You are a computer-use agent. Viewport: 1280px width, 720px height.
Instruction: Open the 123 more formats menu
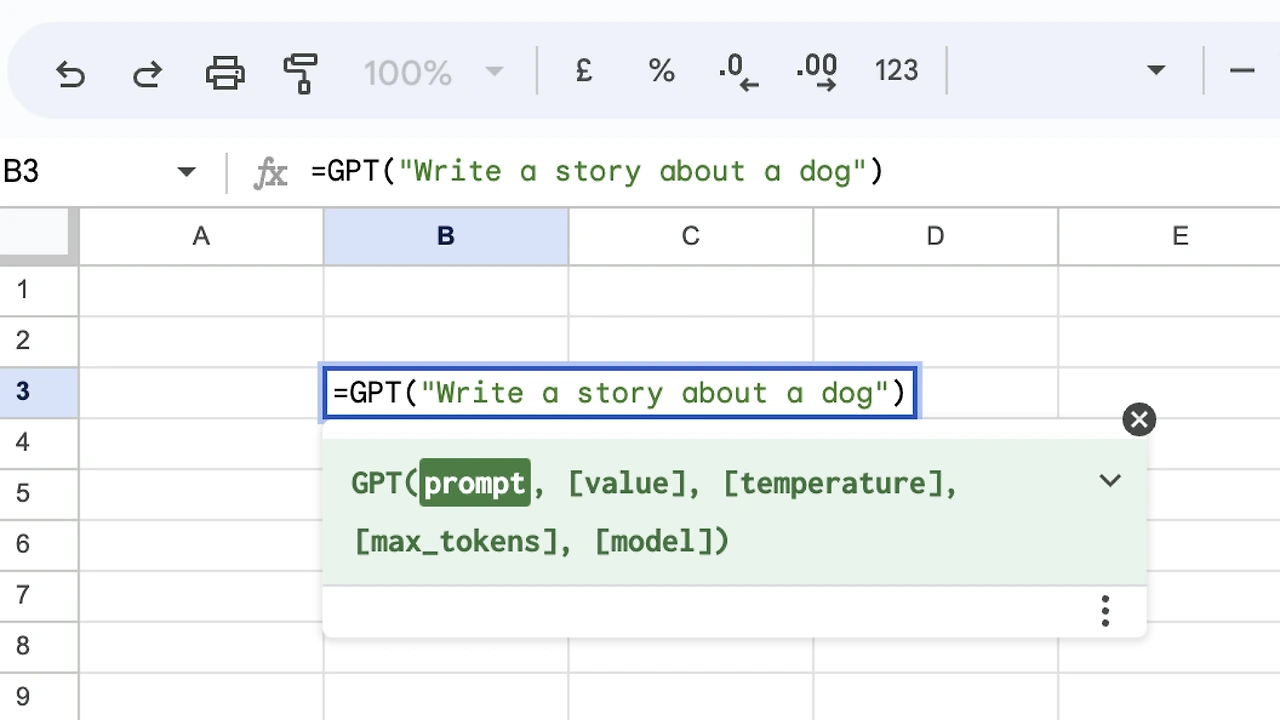[x=896, y=71]
